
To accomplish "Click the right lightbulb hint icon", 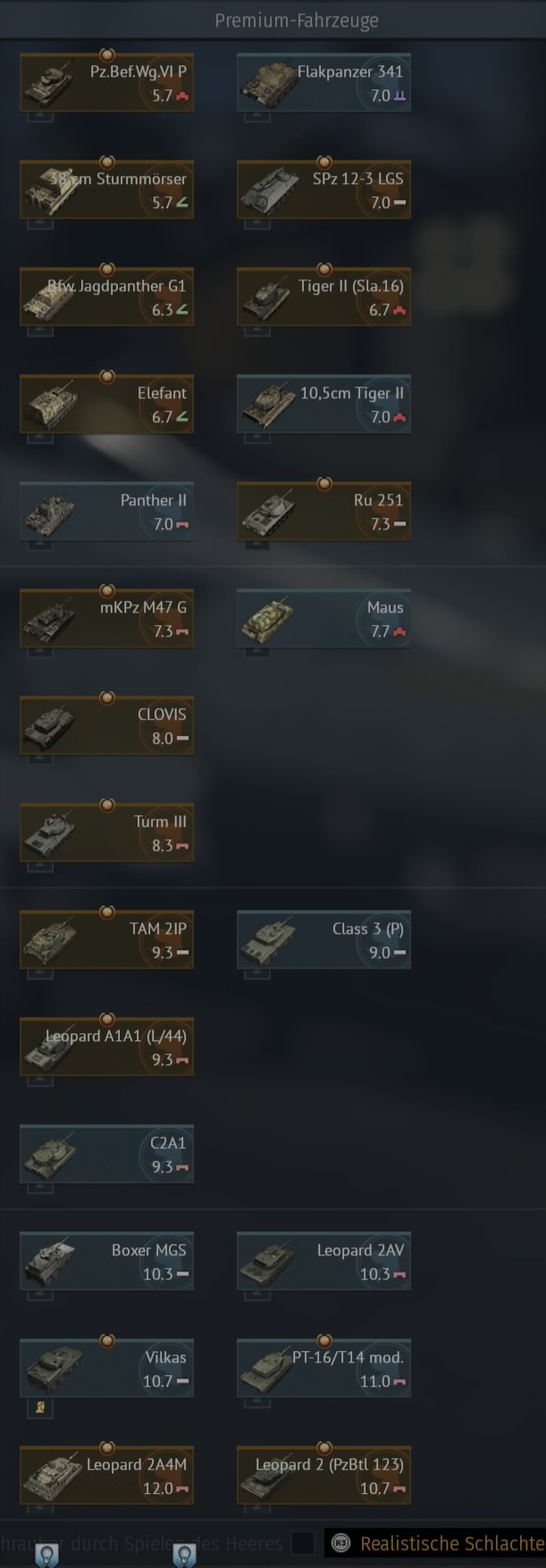I will tap(184, 1555).
